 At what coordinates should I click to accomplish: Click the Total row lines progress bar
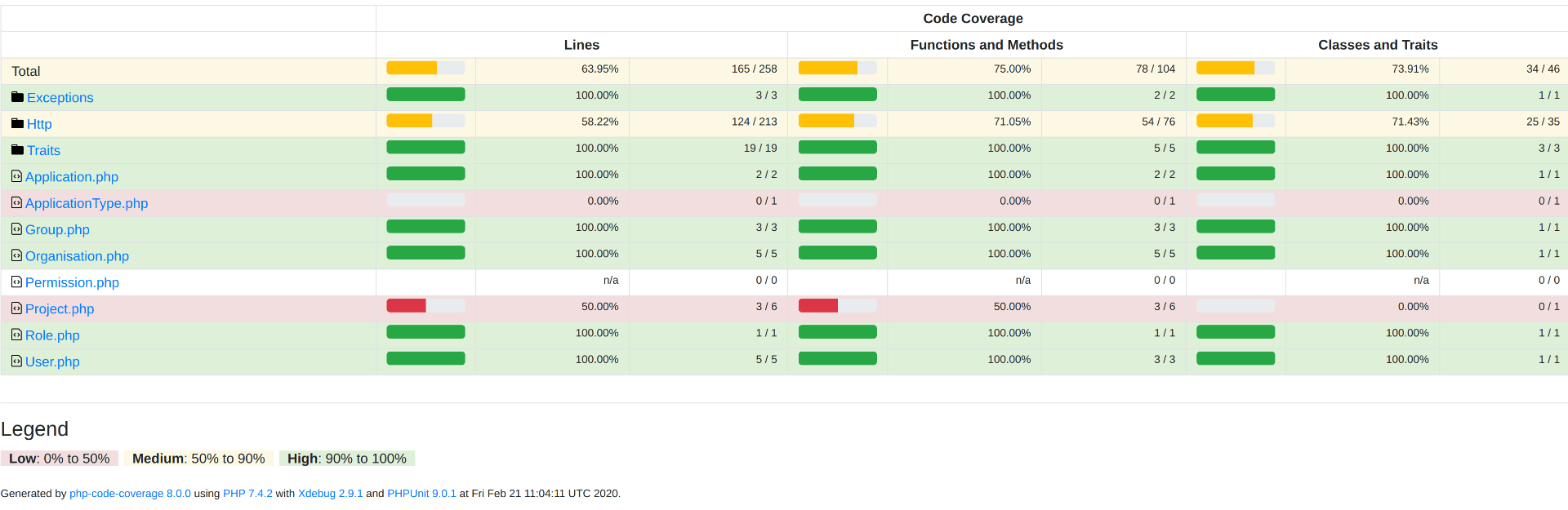(x=425, y=69)
